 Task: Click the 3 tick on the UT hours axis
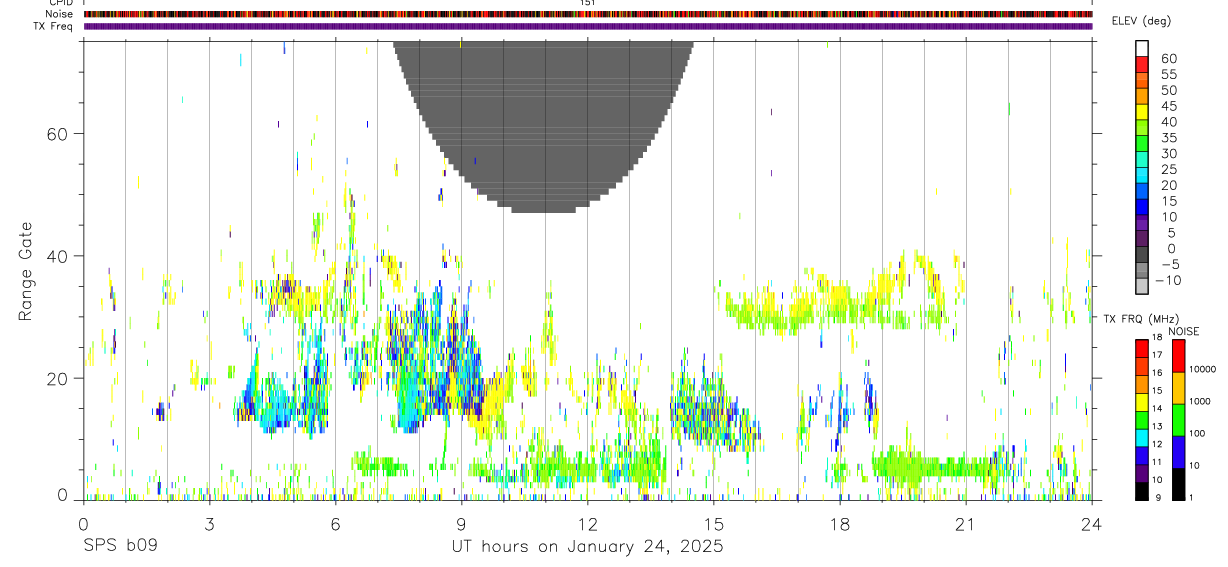[x=210, y=523]
